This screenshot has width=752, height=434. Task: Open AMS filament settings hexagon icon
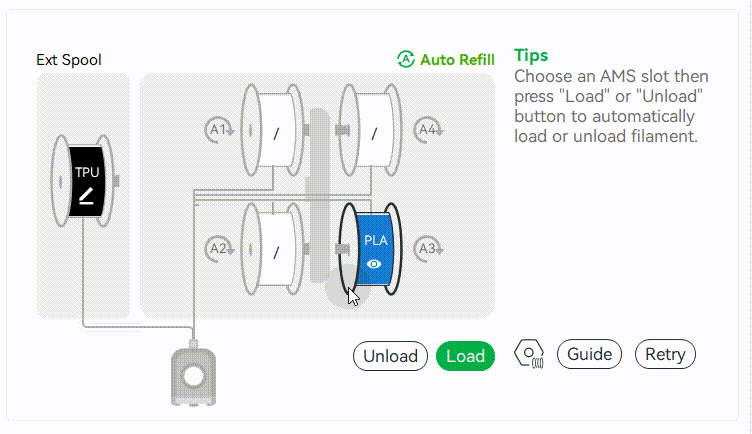529,354
